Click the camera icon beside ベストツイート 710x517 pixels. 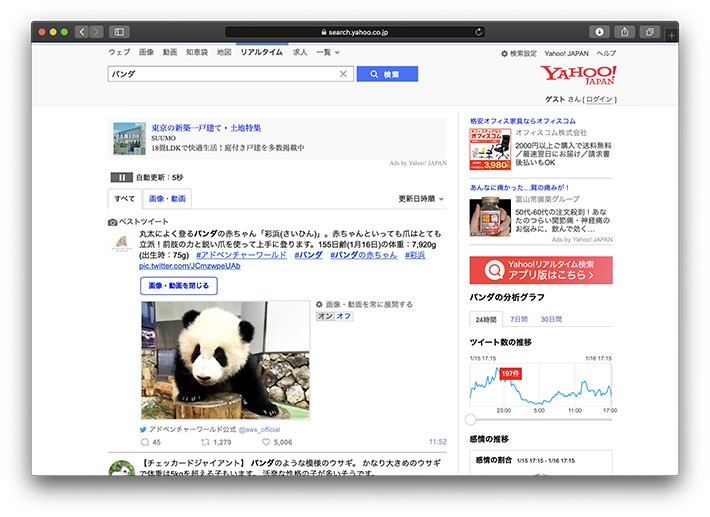pos(112,222)
